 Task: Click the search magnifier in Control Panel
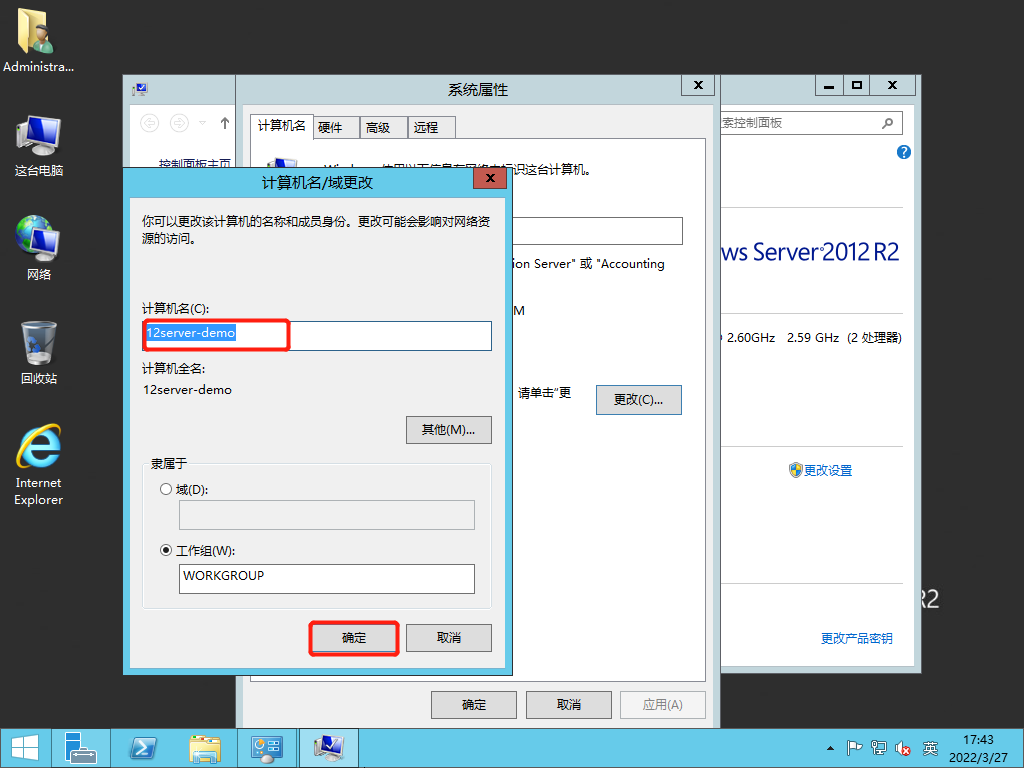pyautogui.click(x=888, y=123)
